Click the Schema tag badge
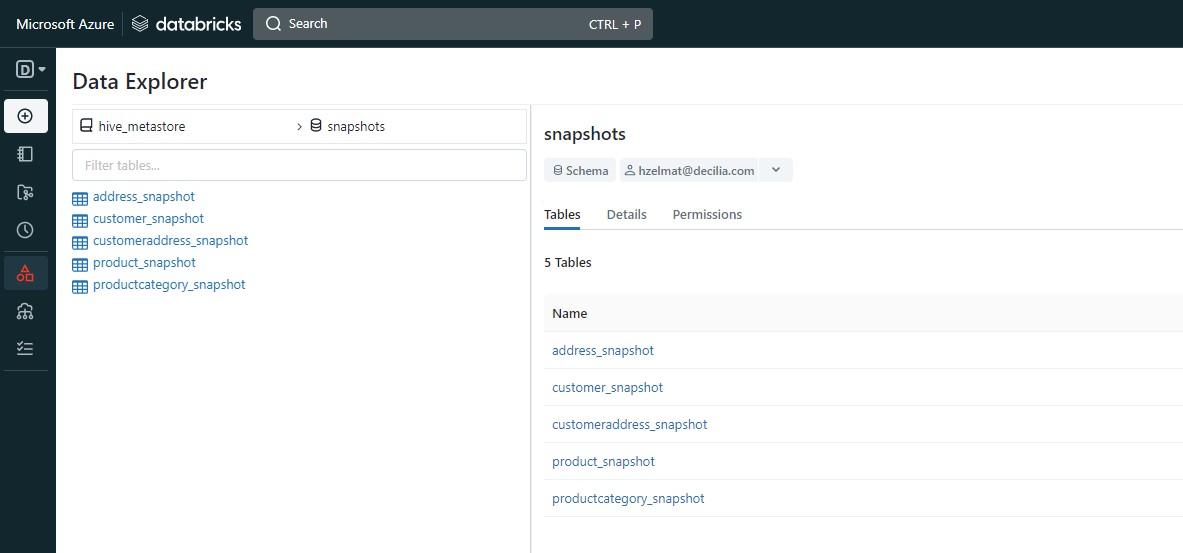The height and width of the screenshot is (553, 1183). pyautogui.click(x=580, y=171)
